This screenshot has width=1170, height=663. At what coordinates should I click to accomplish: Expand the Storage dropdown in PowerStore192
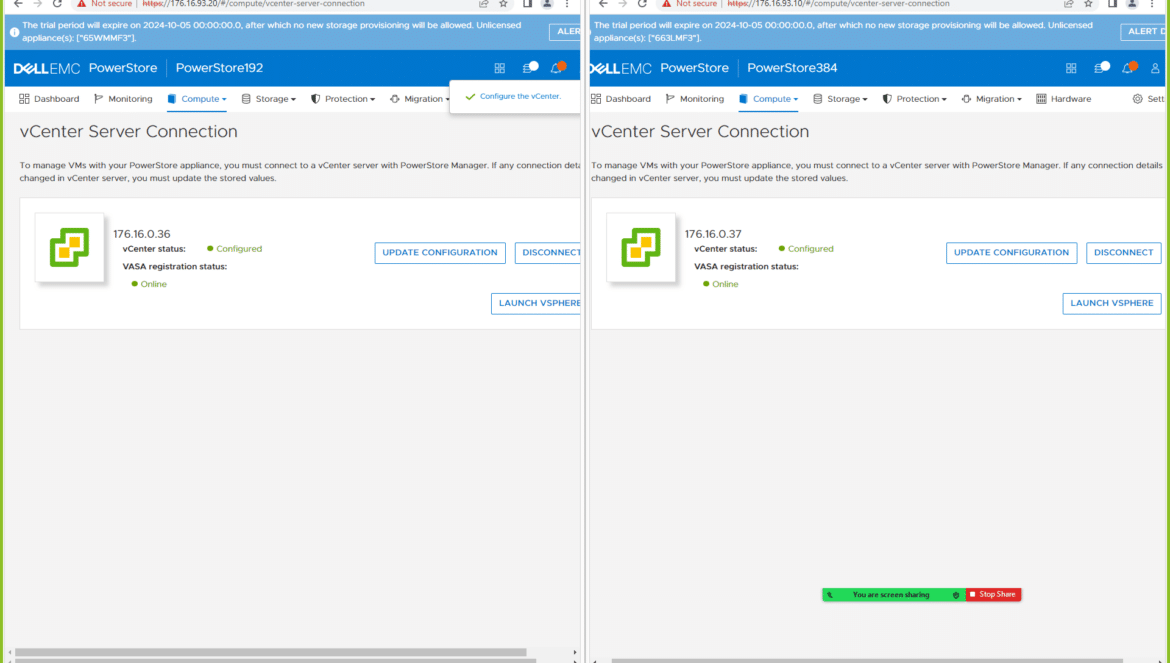click(x=269, y=99)
